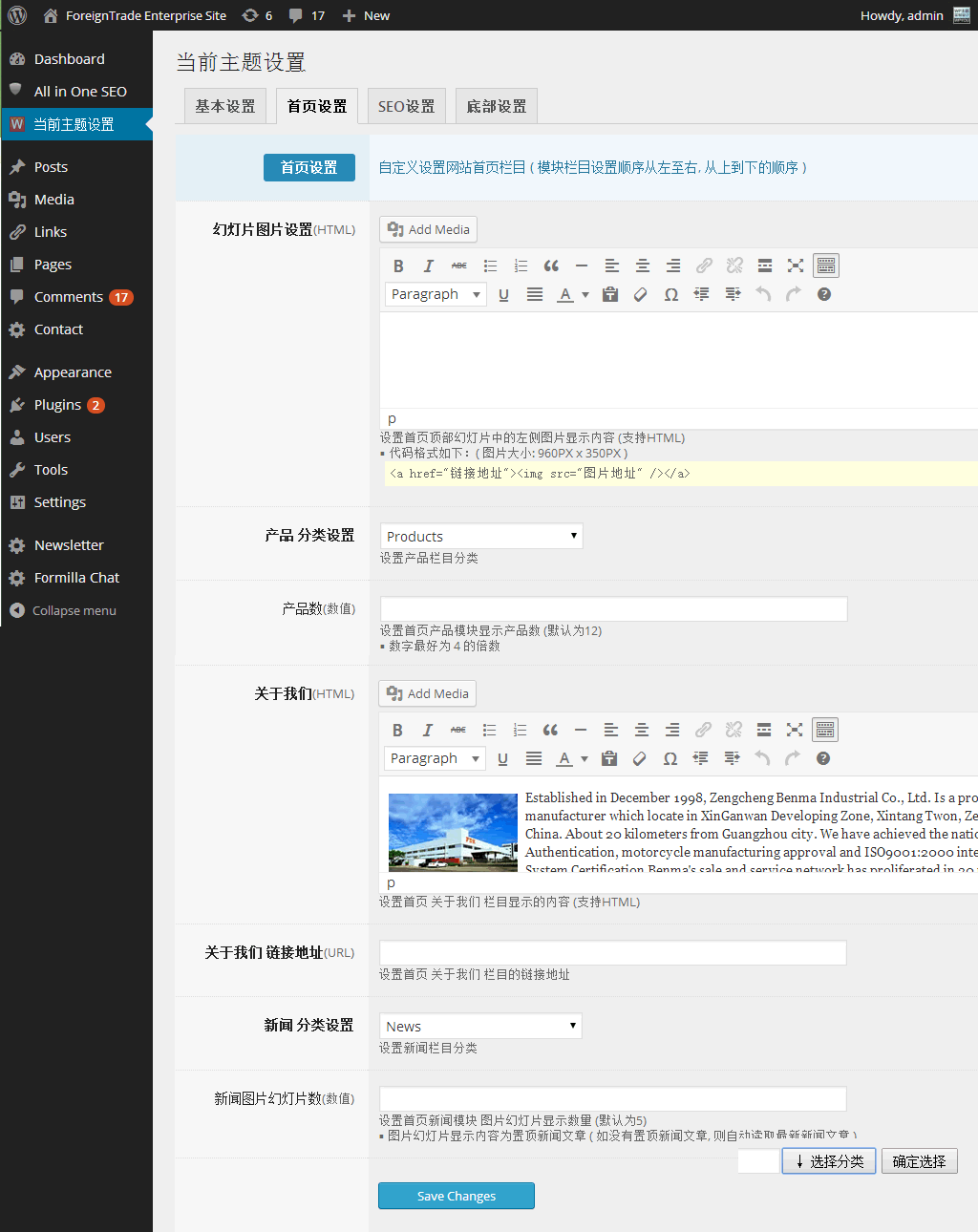978x1232 pixels.
Task: Insert numbered list in slideshow editor
Action: [521, 266]
